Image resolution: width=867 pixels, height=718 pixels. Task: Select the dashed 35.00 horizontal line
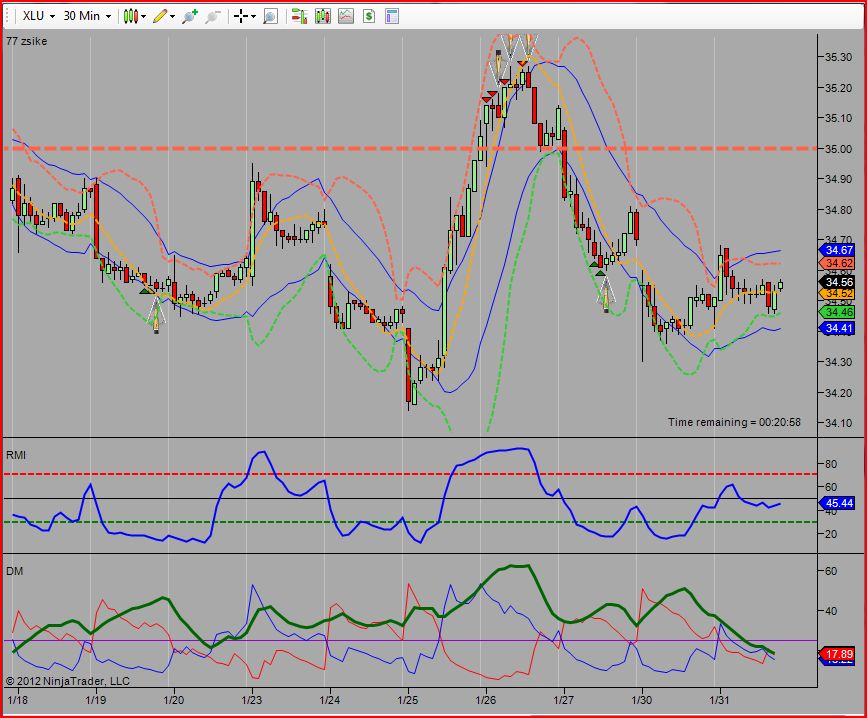(x=409, y=148)
